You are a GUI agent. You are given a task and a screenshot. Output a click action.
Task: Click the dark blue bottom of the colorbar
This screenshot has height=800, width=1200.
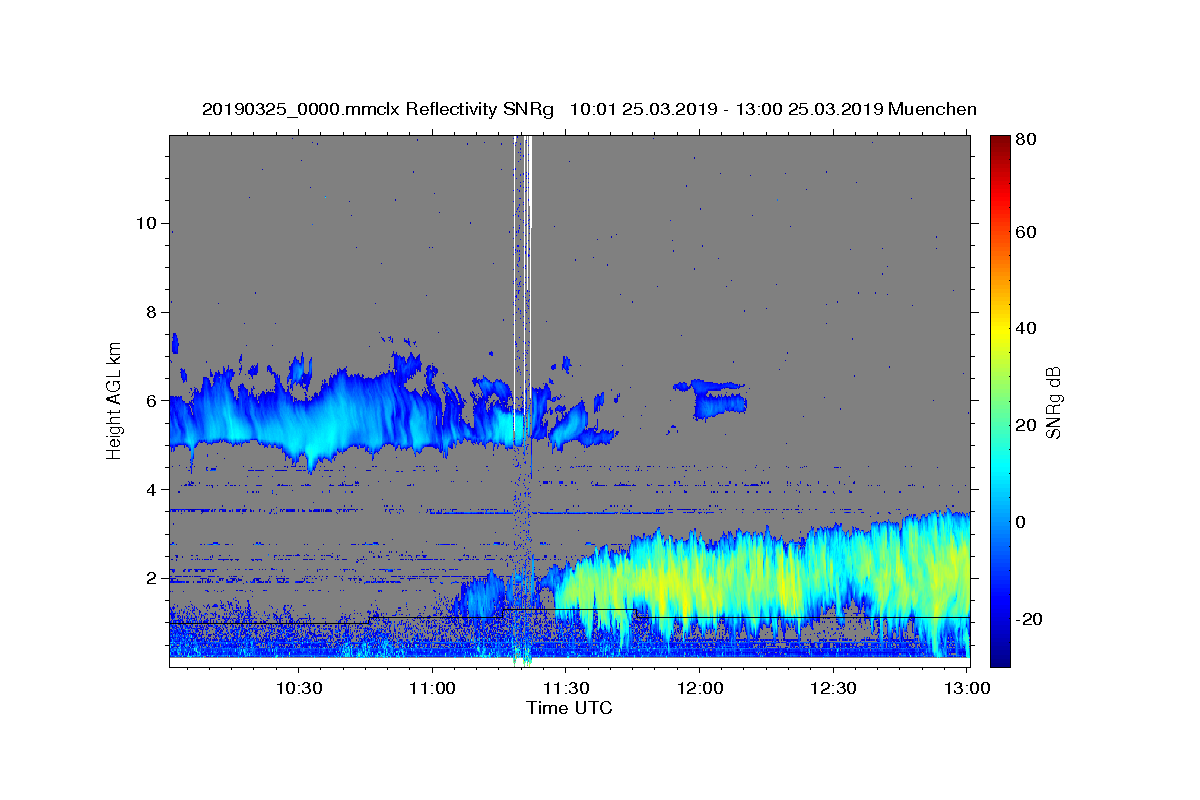(1000, 655)
